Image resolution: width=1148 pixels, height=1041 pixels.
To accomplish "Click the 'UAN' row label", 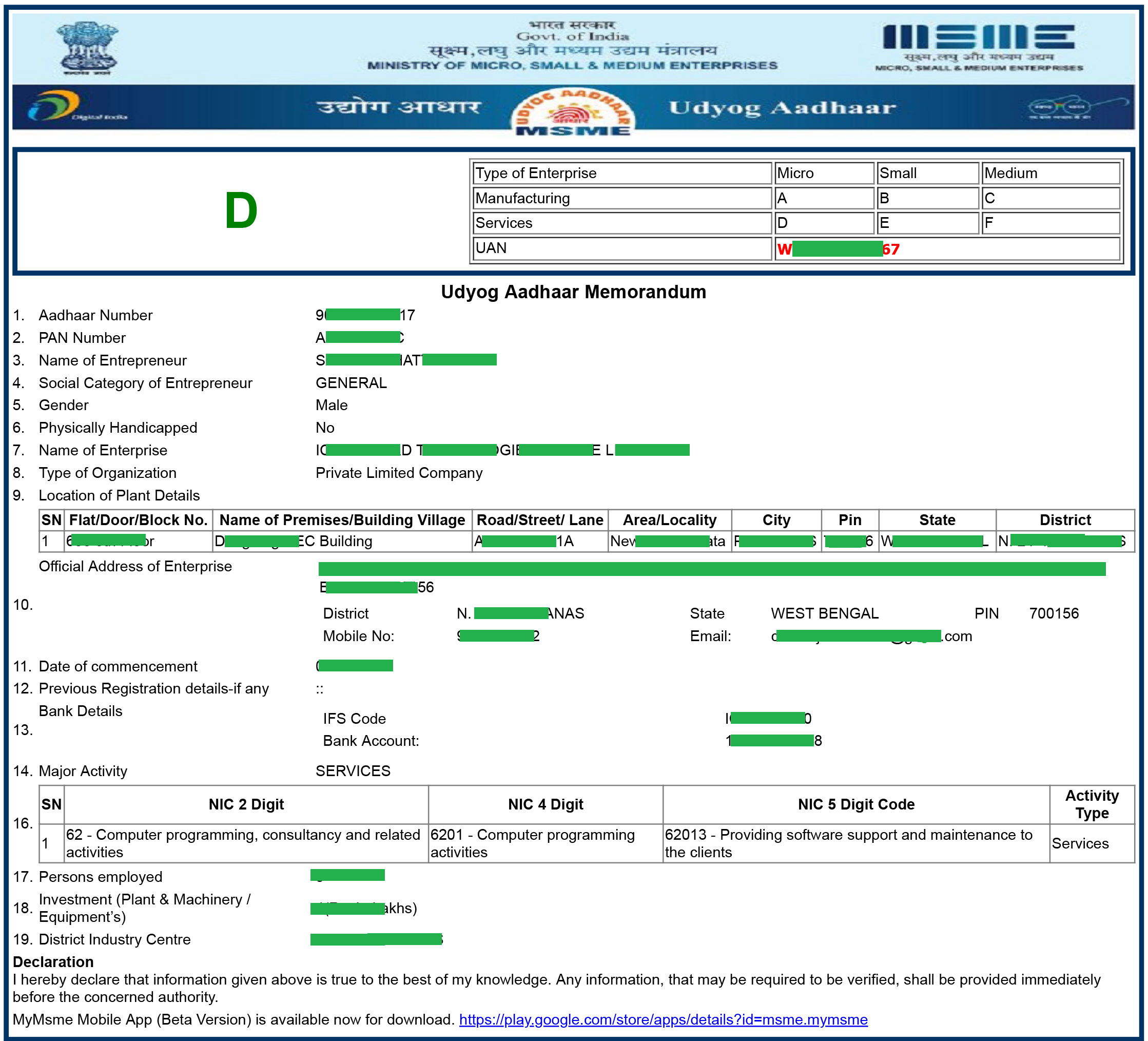I will tap(622, 248).
